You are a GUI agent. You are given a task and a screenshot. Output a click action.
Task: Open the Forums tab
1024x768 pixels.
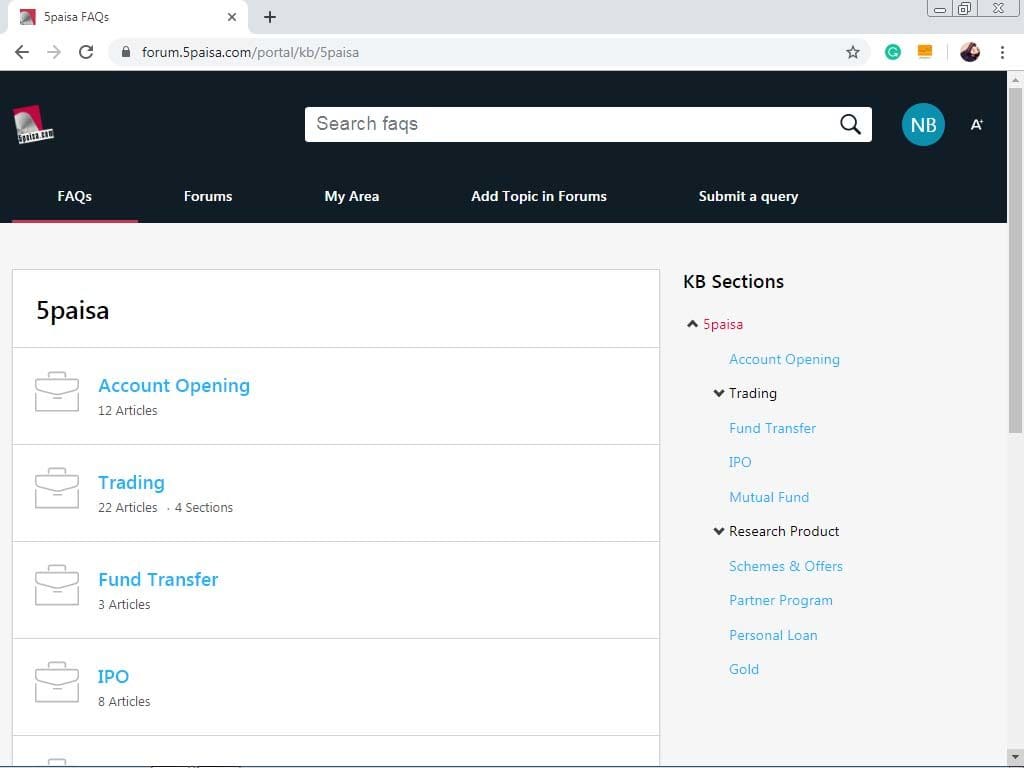[x=208, y=196]
